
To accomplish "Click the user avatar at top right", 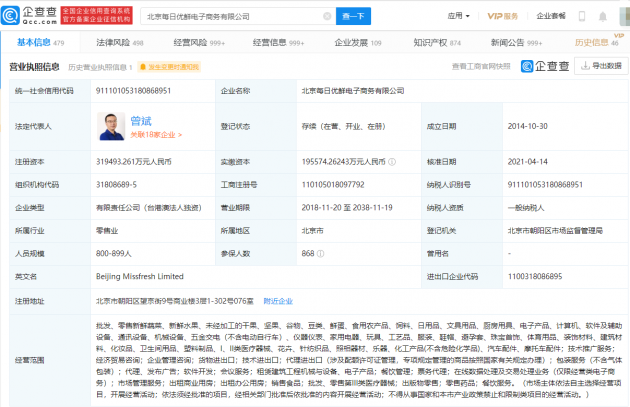I will coord(625,16).
